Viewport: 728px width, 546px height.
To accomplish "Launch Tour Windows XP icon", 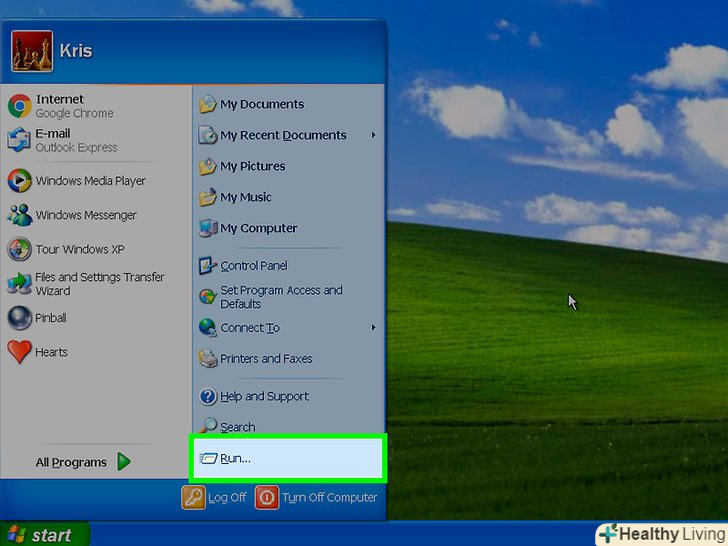I will [x=20, y=249].
